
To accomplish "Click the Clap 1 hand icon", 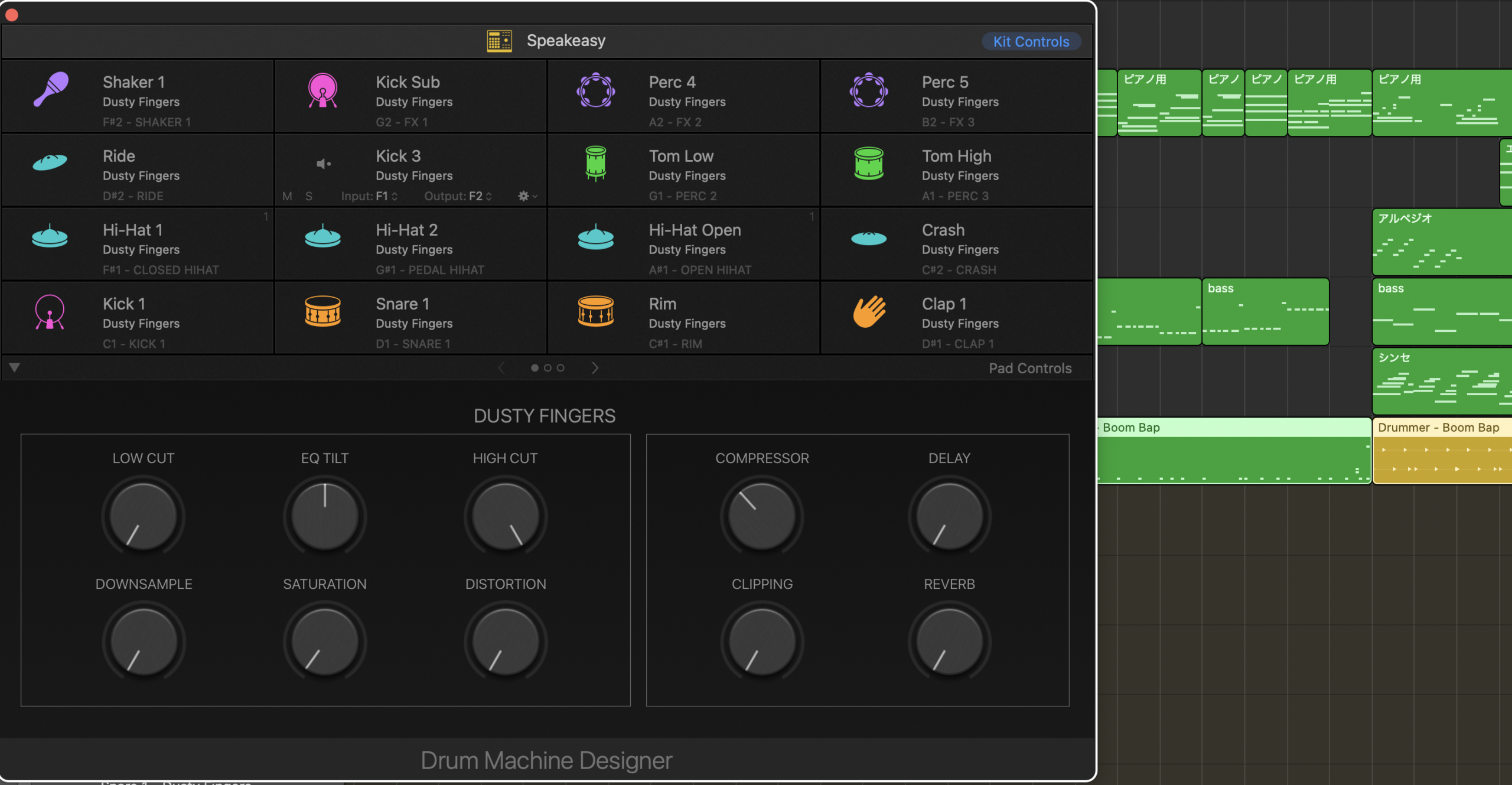I will point(869,311).
